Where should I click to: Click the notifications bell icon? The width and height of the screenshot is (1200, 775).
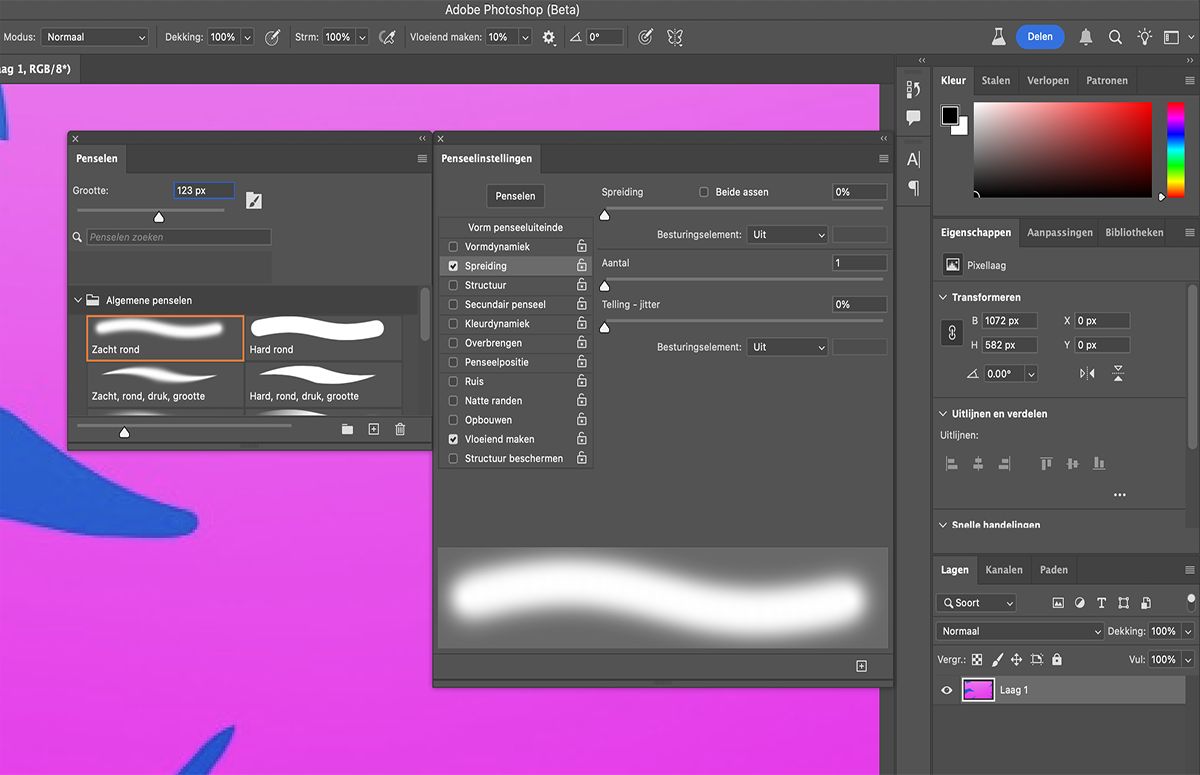click(1085, 37)
